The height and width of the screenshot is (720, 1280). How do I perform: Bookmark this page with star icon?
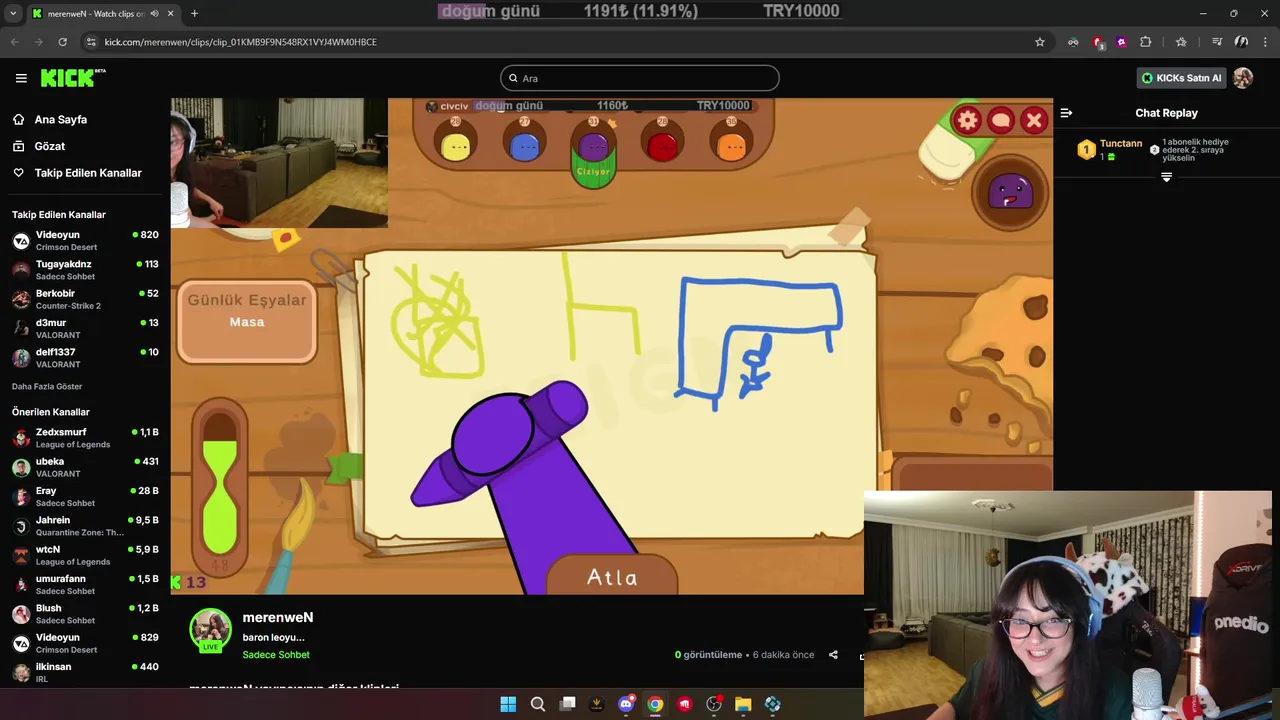(1040, 42)
